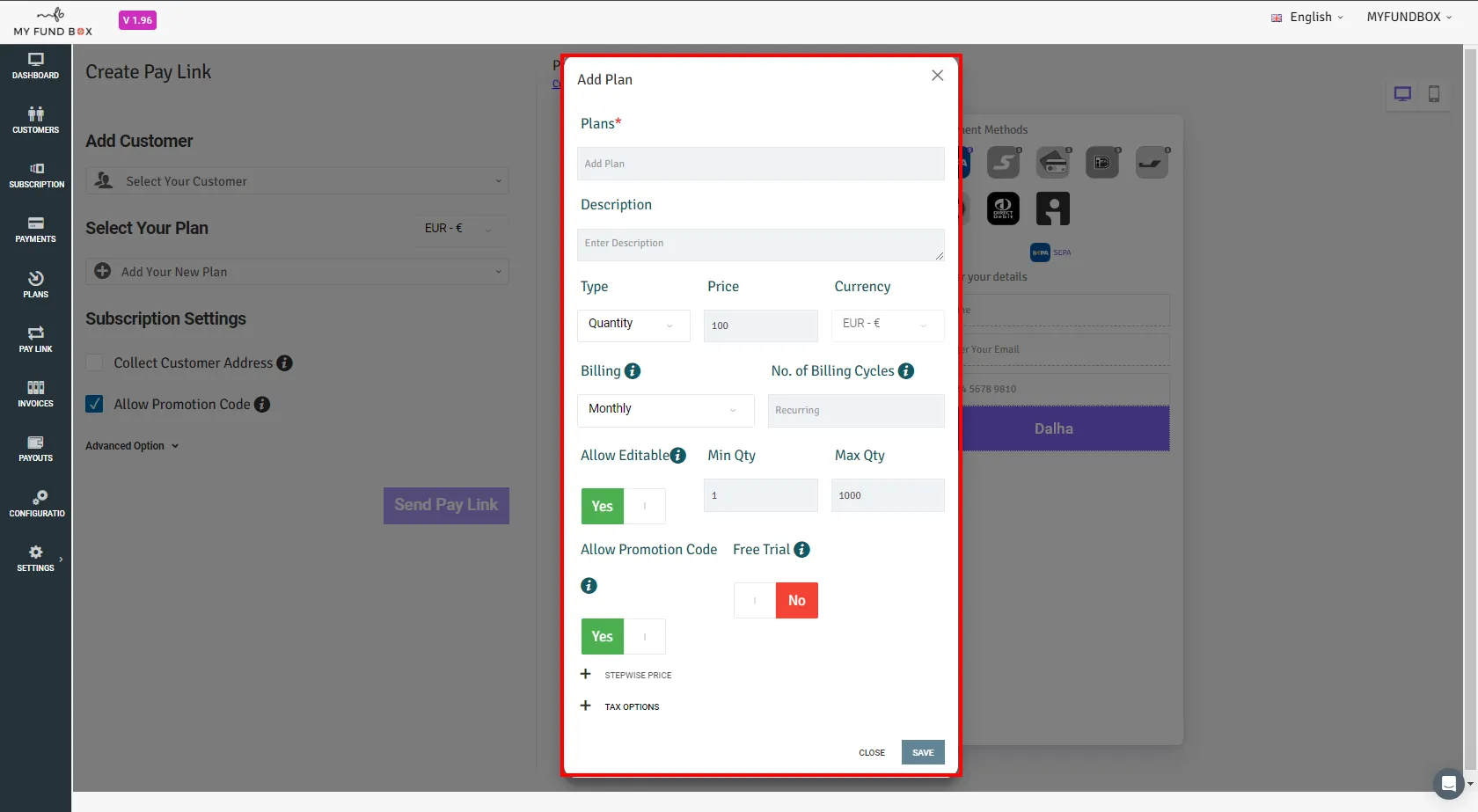
Task: Open the Type Quantity dropdown
Action: pyautogui.click(x=633, y=325)
